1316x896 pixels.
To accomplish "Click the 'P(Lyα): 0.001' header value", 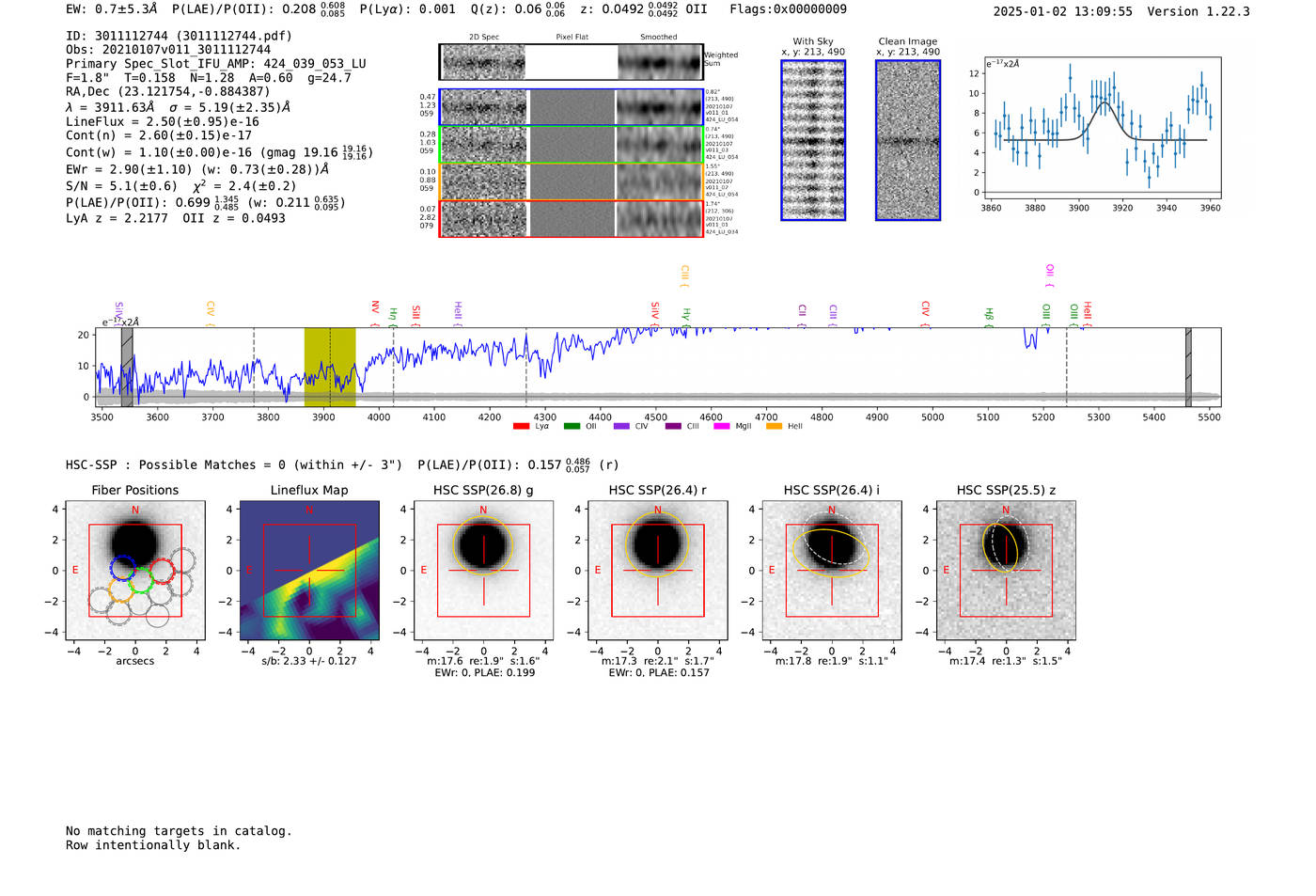I will tap(407, 9).
